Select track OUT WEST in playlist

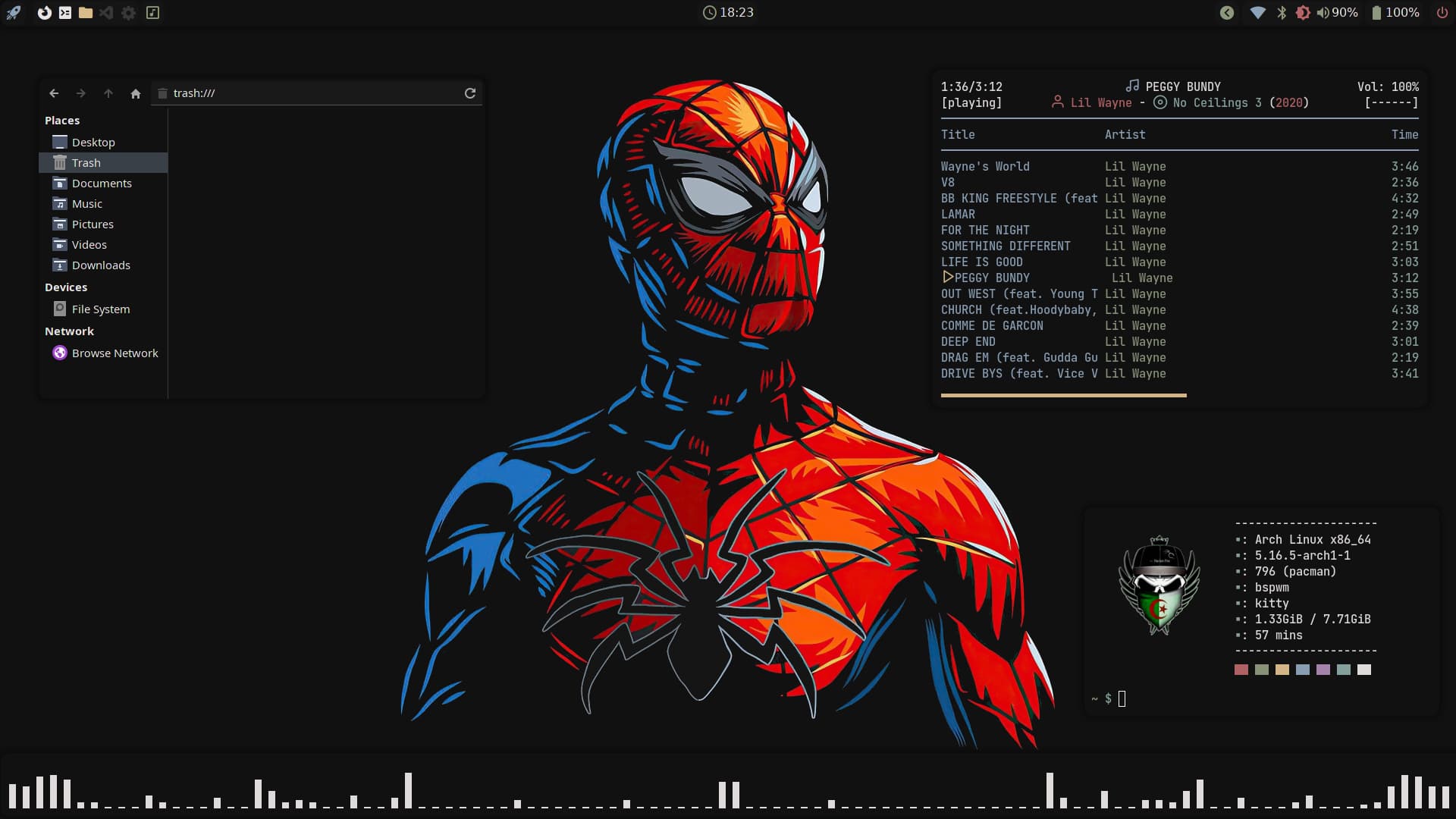[x=1179, y=294]
